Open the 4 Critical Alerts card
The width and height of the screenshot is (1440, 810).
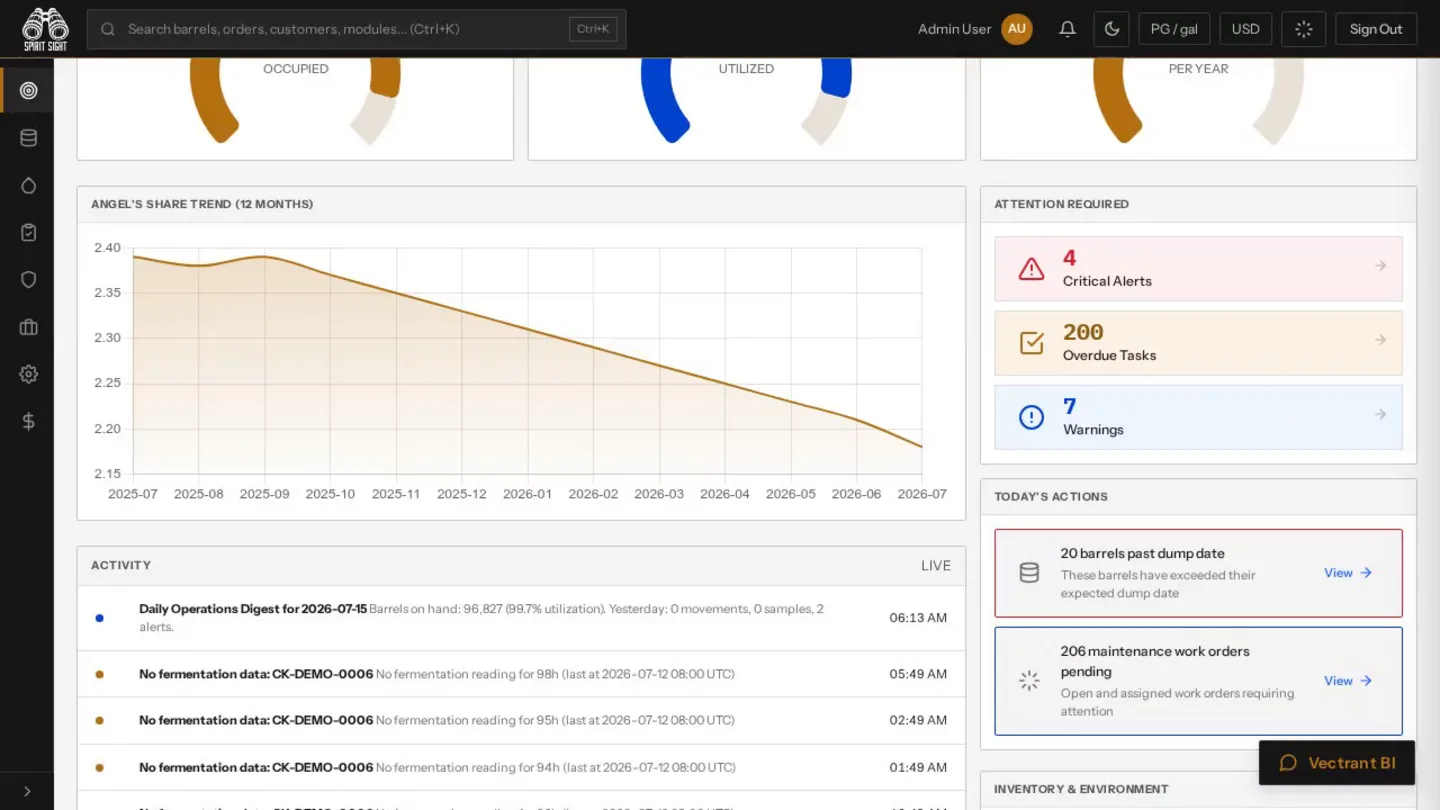1198,269
